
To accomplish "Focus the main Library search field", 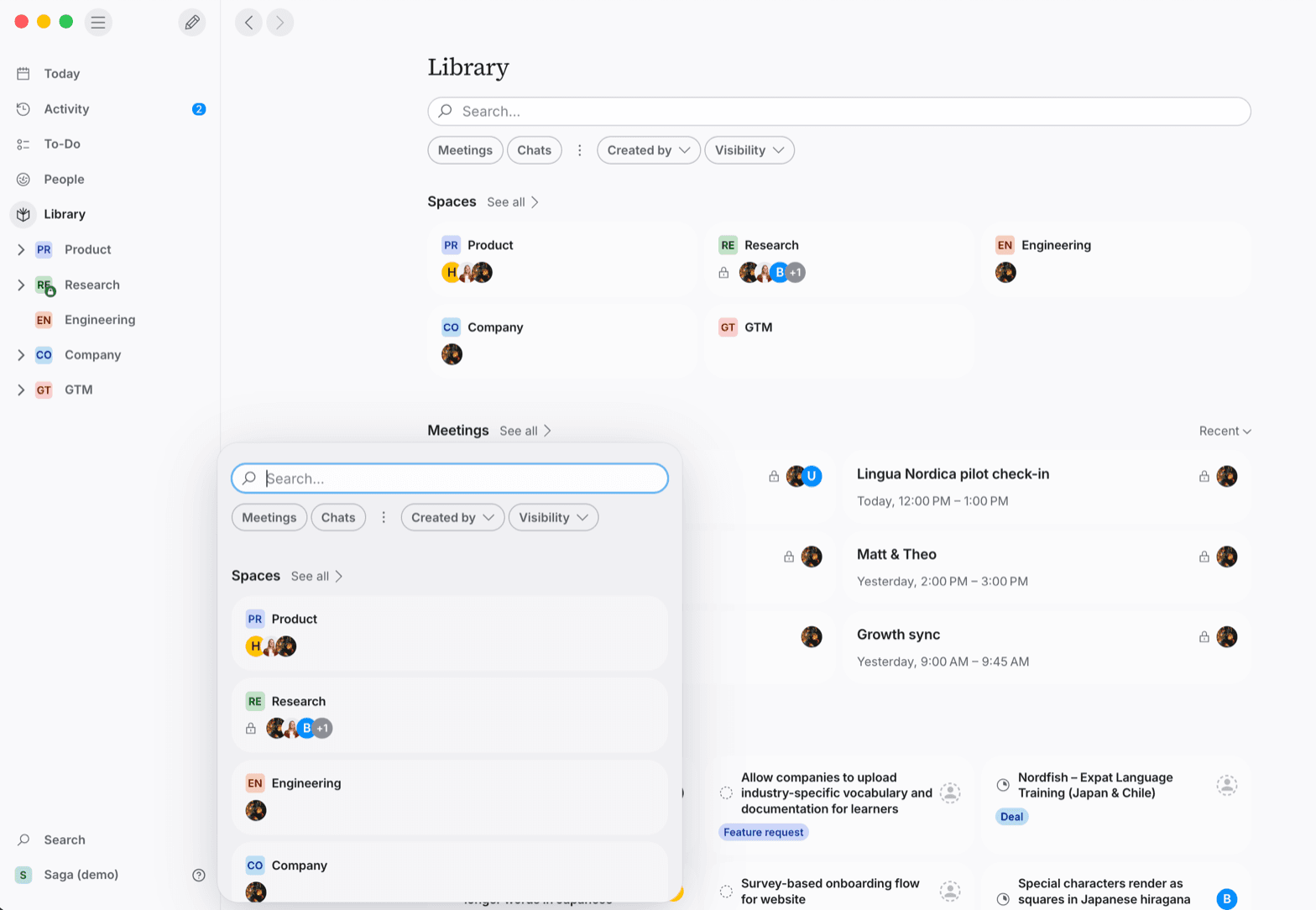I will point(839,112).
